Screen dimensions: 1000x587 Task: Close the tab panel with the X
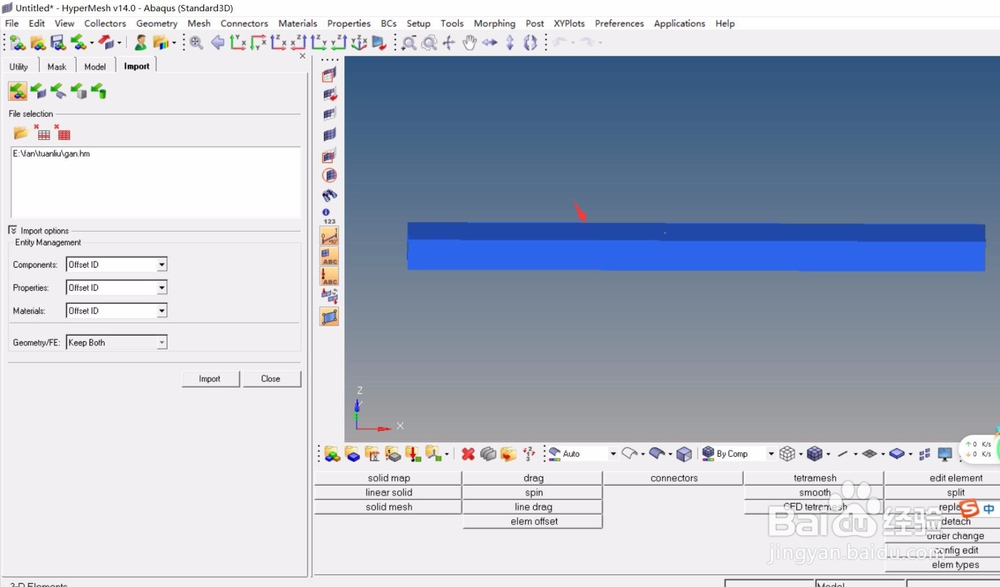(x=302, y=56)
